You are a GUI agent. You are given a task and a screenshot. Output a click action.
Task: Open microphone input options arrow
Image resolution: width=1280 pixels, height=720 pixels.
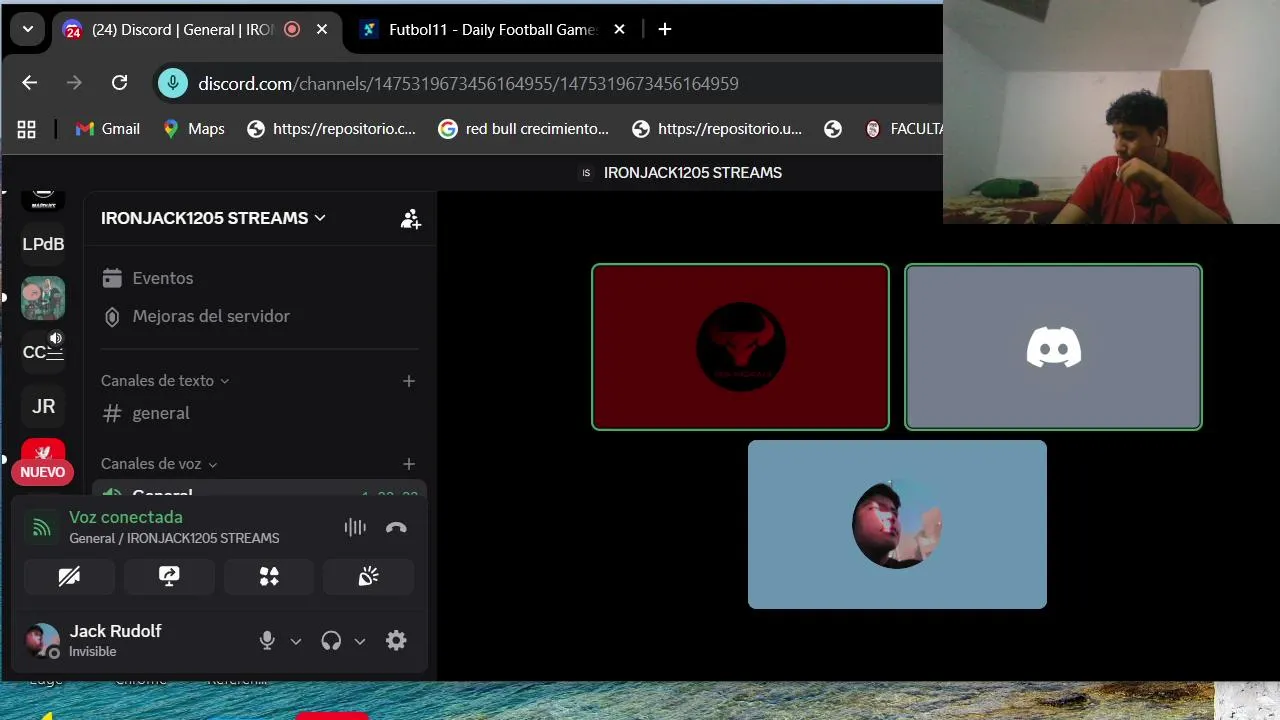(x=296, y=641)
